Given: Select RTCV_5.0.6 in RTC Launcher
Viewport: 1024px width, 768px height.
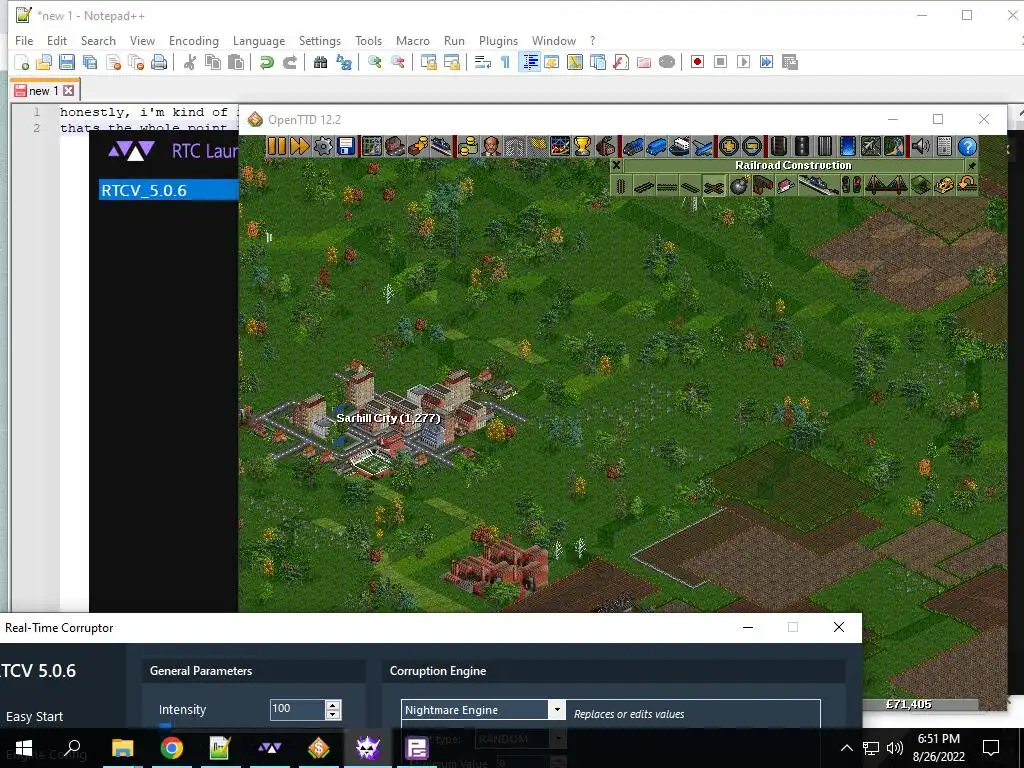Looking at the screenshot, I should 168,190.
